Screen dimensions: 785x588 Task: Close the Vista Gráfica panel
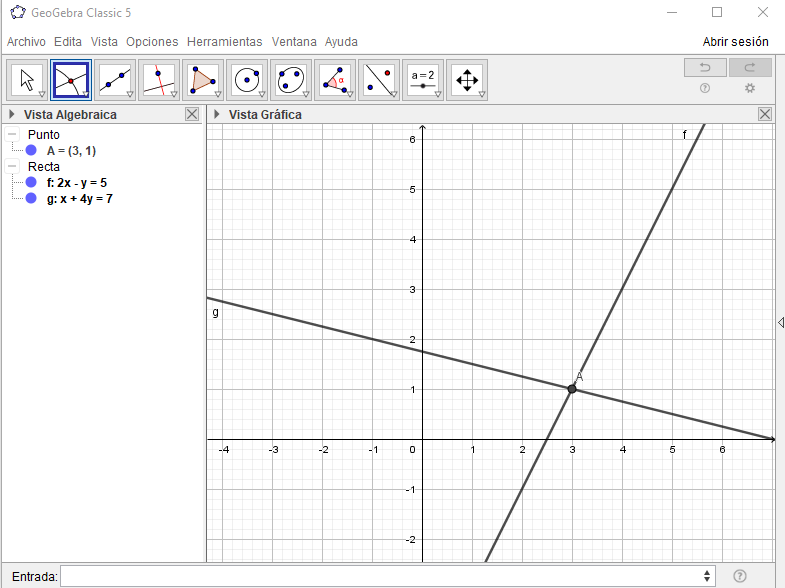click(x=765, y=114)
